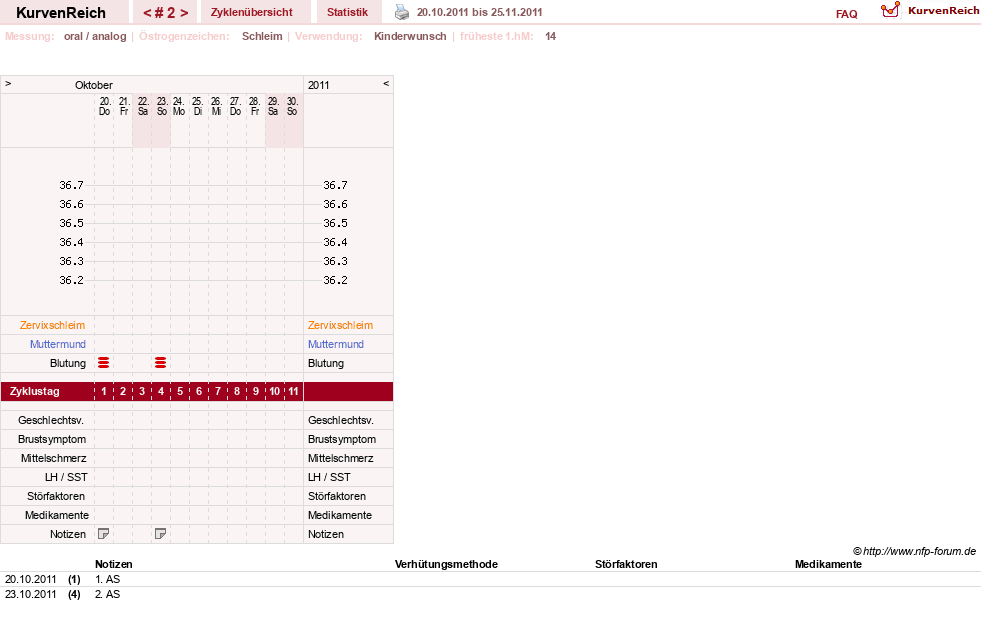
Task: Click the left LH / SST row label
Action: (66, 477)
